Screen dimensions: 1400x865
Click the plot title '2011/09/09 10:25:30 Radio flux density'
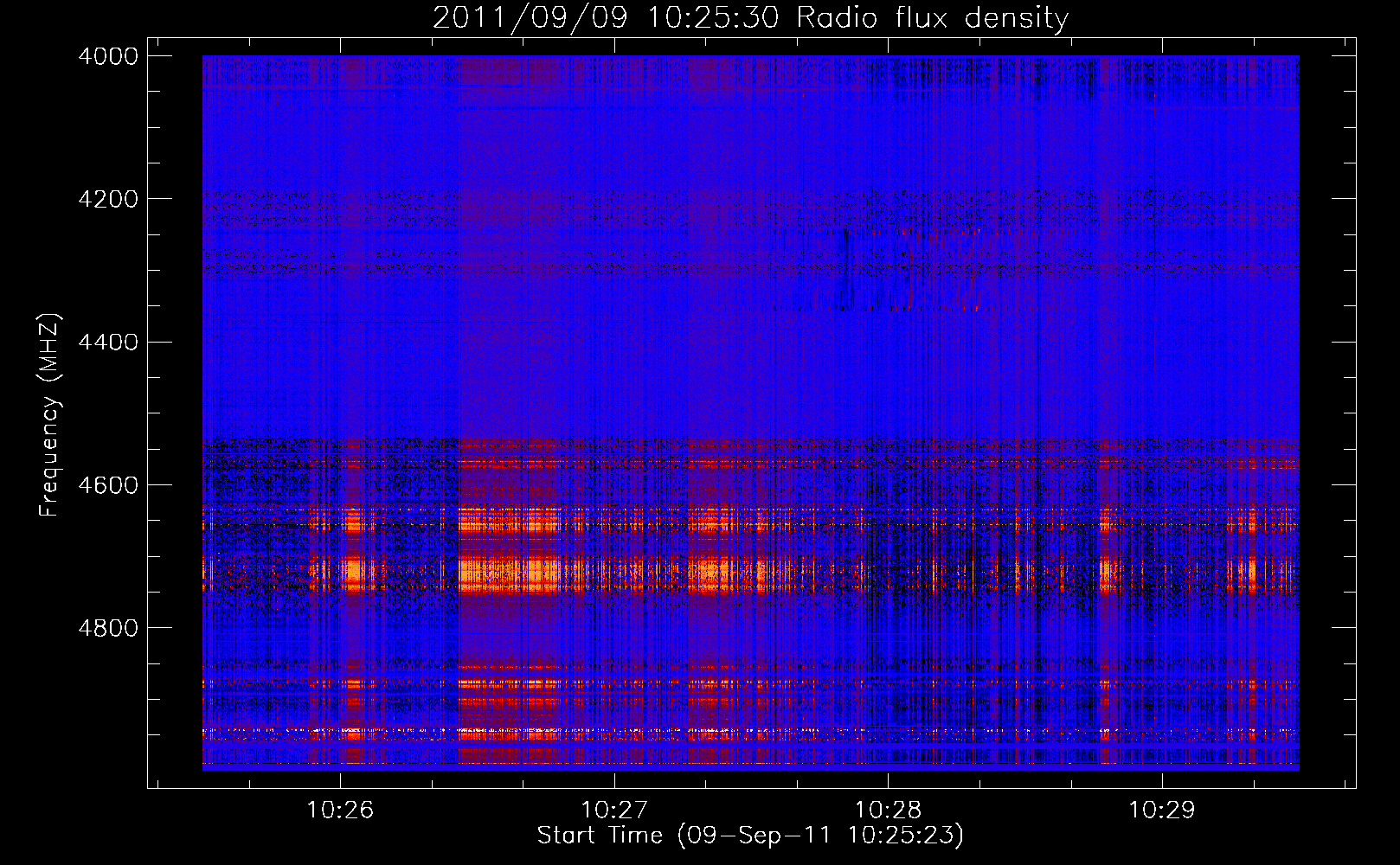(x=750, y=17)
